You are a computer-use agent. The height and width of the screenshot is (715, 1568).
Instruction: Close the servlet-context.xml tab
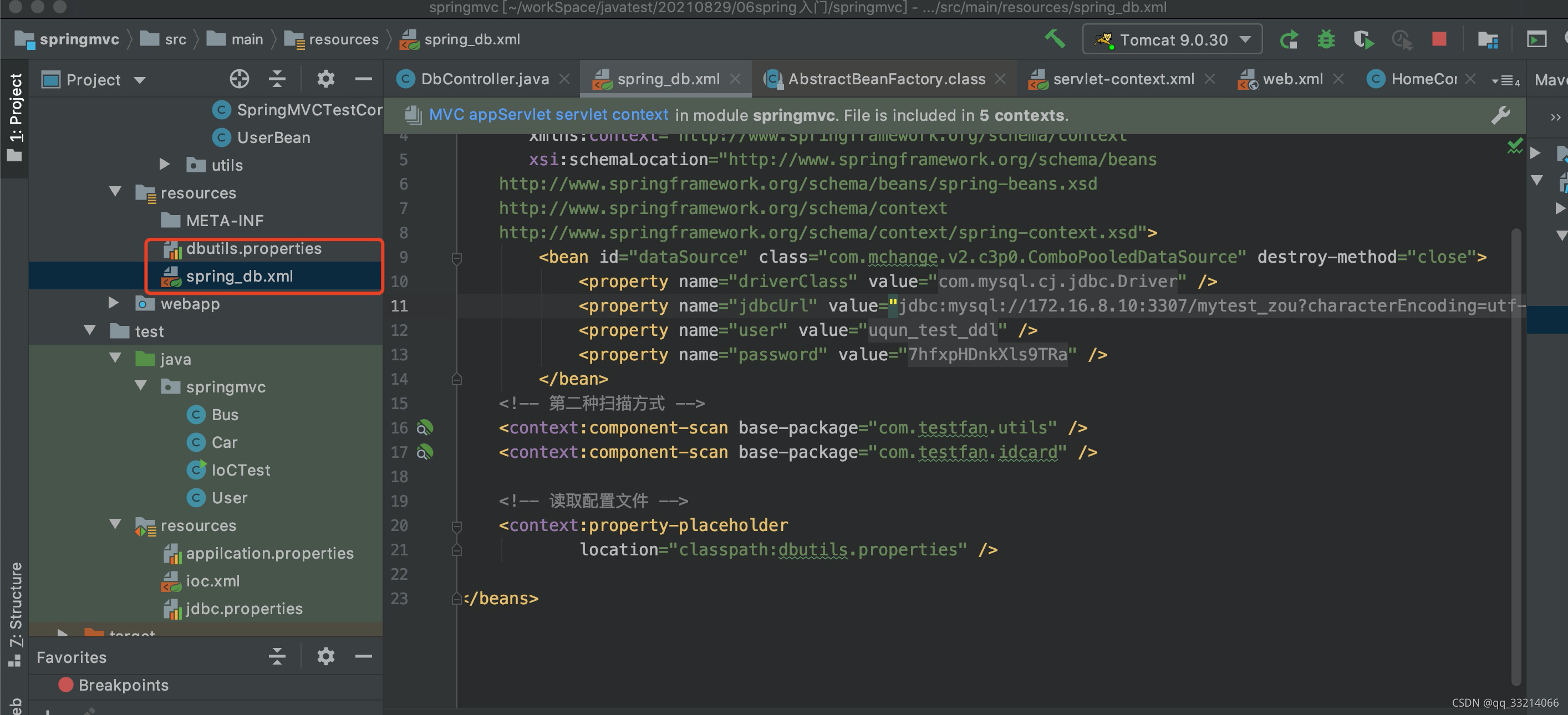(x=1209, y=79)
